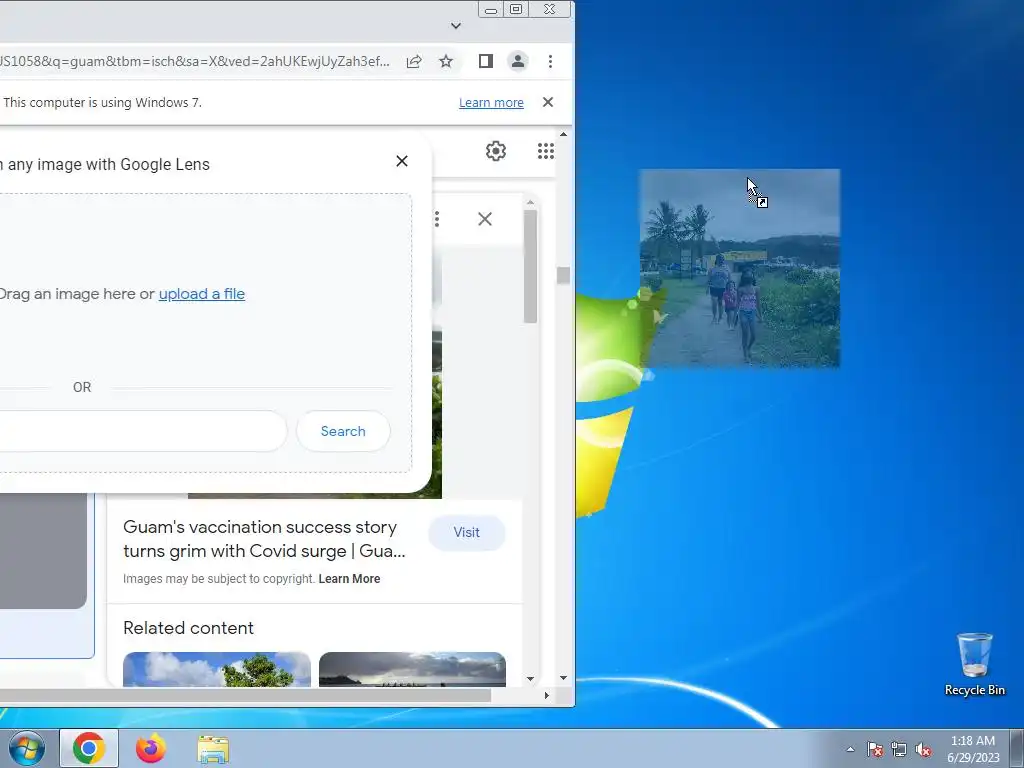
Task: Open the network status tray icon
Action: [x=899, y=749]
